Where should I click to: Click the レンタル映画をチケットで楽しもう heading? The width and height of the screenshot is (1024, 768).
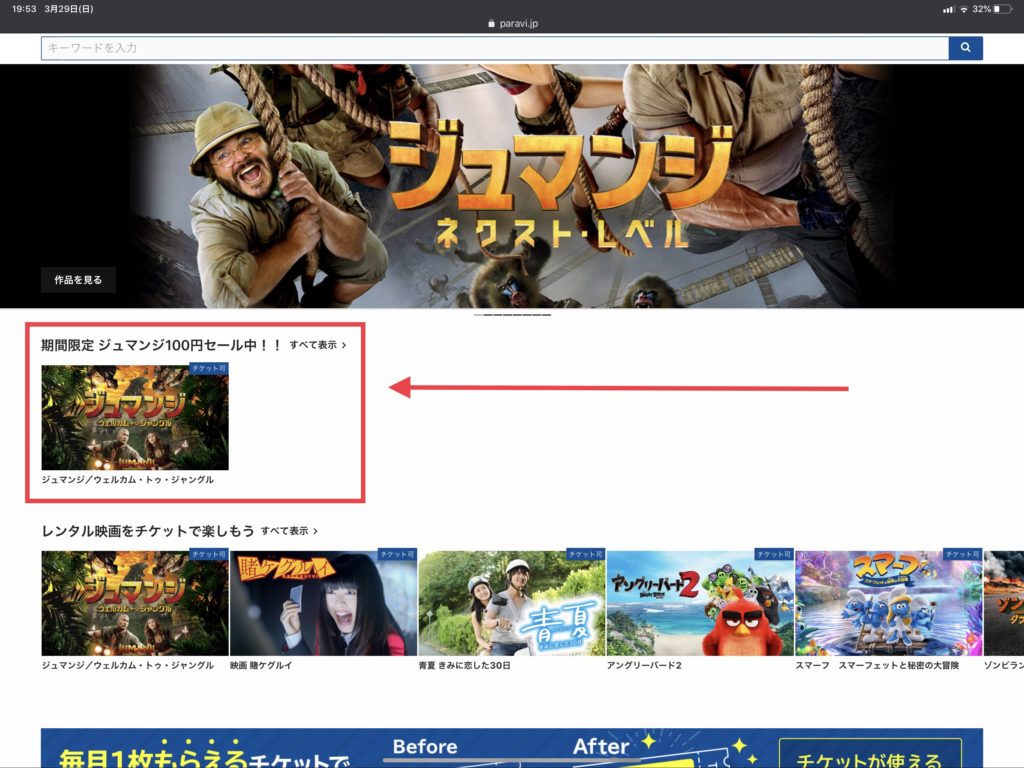click(x=148, y=531)
